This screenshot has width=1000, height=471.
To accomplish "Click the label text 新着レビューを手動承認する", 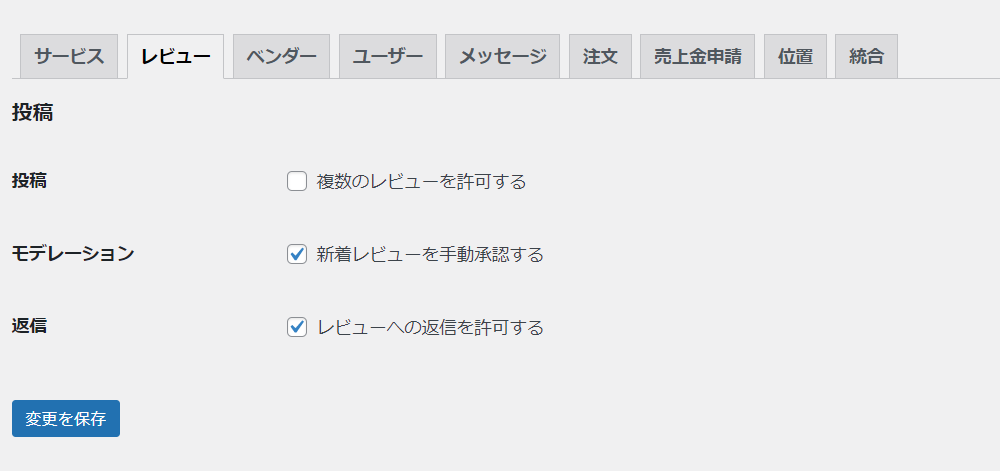I will pos(430,255).
